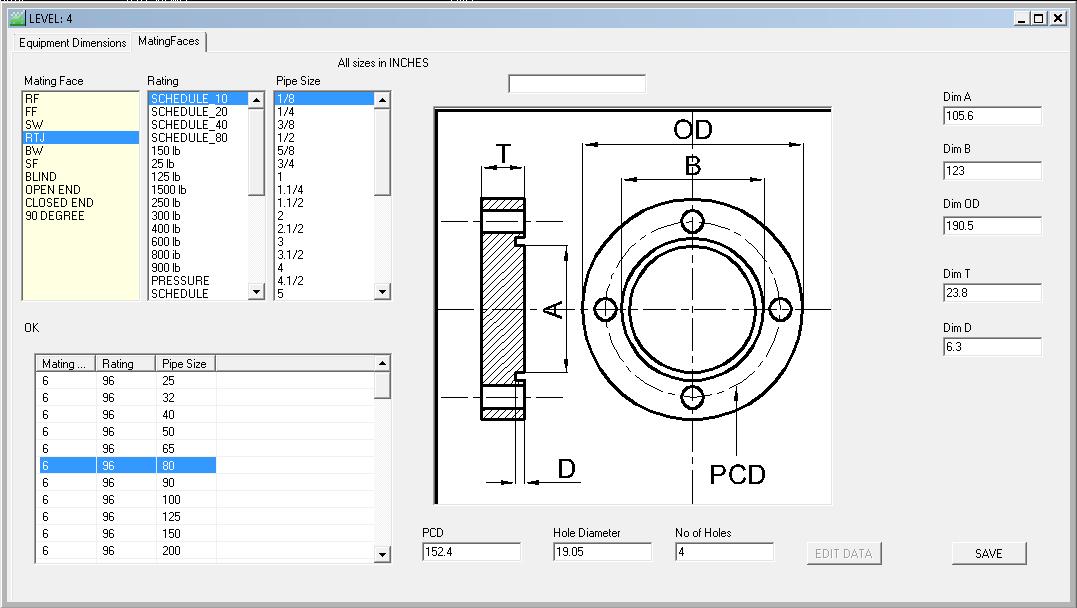Image resolution: width=1077 pixels, height=608 pixels.
Task: Pick BW in Mating Face list
Action: (x=81, y=150)
